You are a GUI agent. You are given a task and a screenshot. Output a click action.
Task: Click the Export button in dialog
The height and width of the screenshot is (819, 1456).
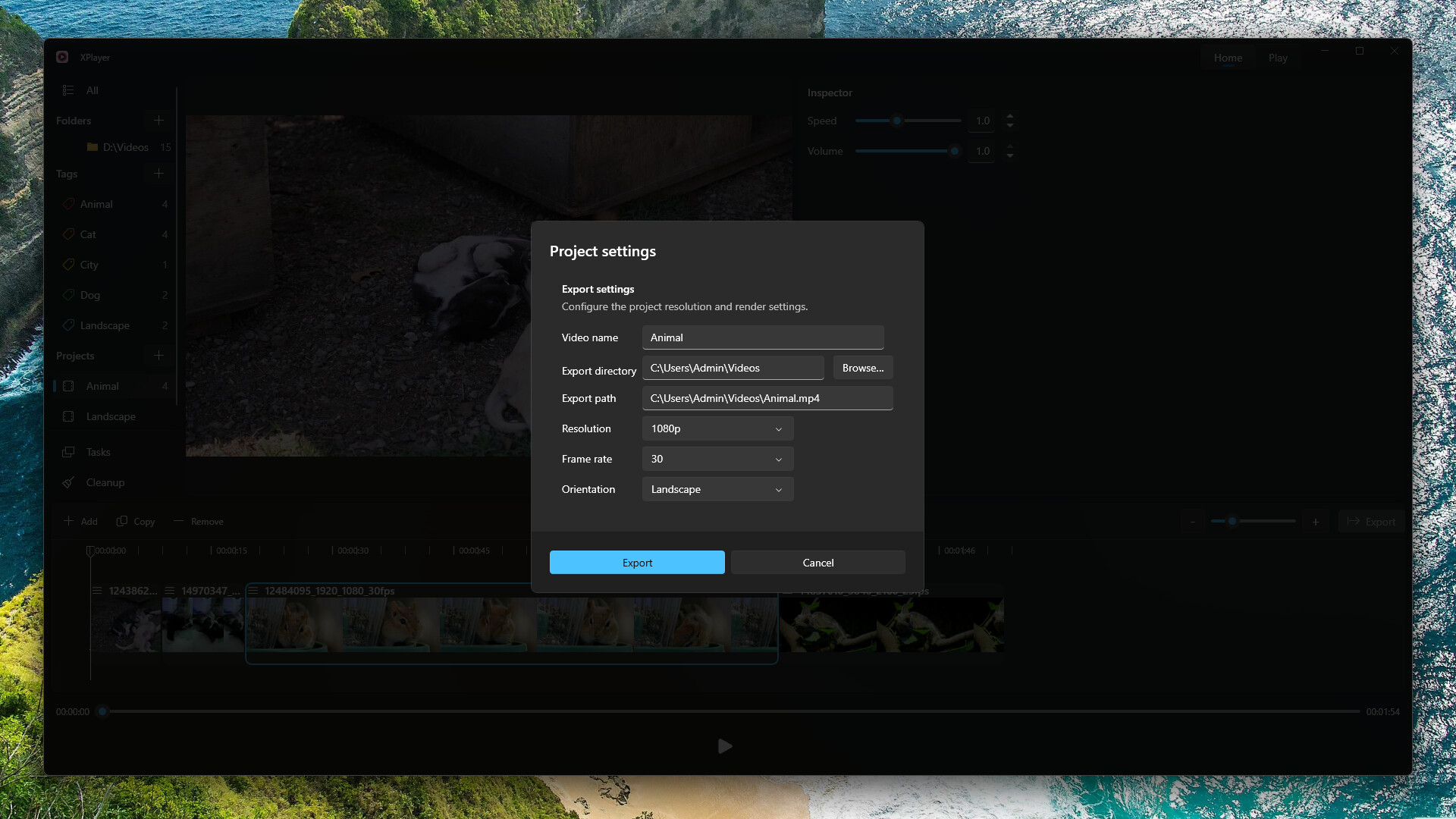coord(637,563)
